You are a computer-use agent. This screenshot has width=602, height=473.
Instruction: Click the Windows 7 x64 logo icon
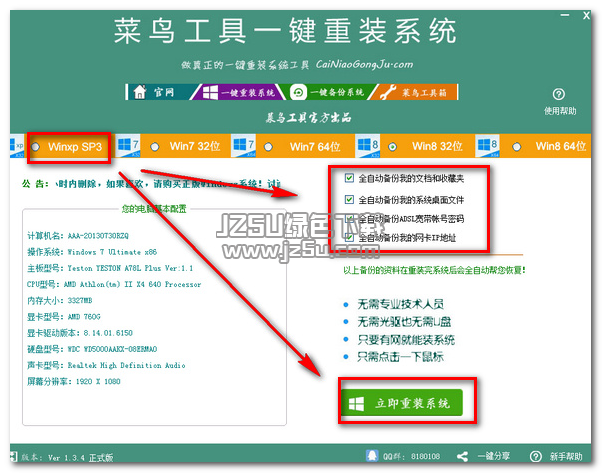click(x=243, y=146)
